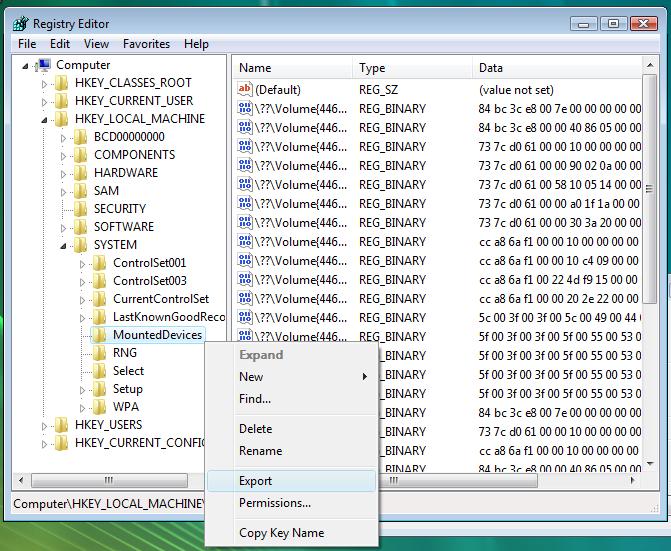The height and width of the screenshot is (551, 671).
Task: Click the WPA folder icon
Action: pos(99,407)
